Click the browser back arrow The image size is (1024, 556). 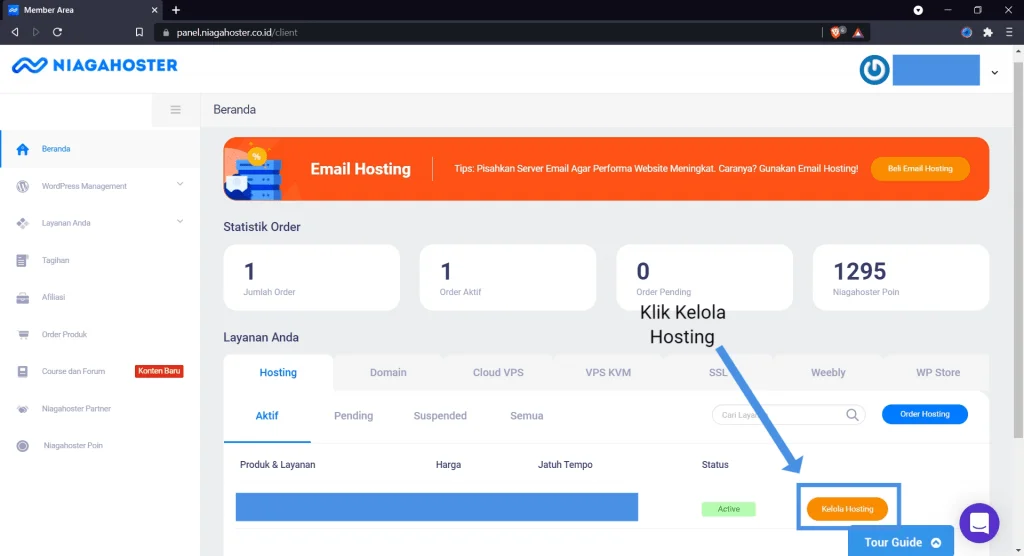point(14,32)
